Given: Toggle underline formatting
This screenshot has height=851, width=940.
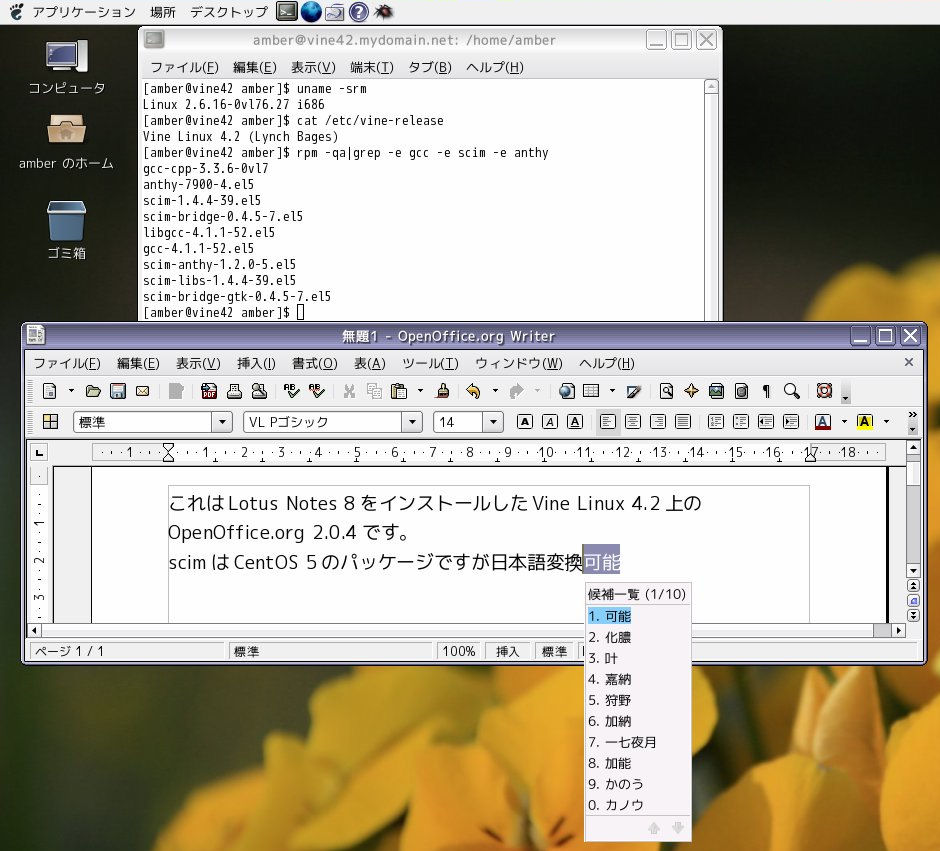Looking at the screenshot, I should (575, 422).
